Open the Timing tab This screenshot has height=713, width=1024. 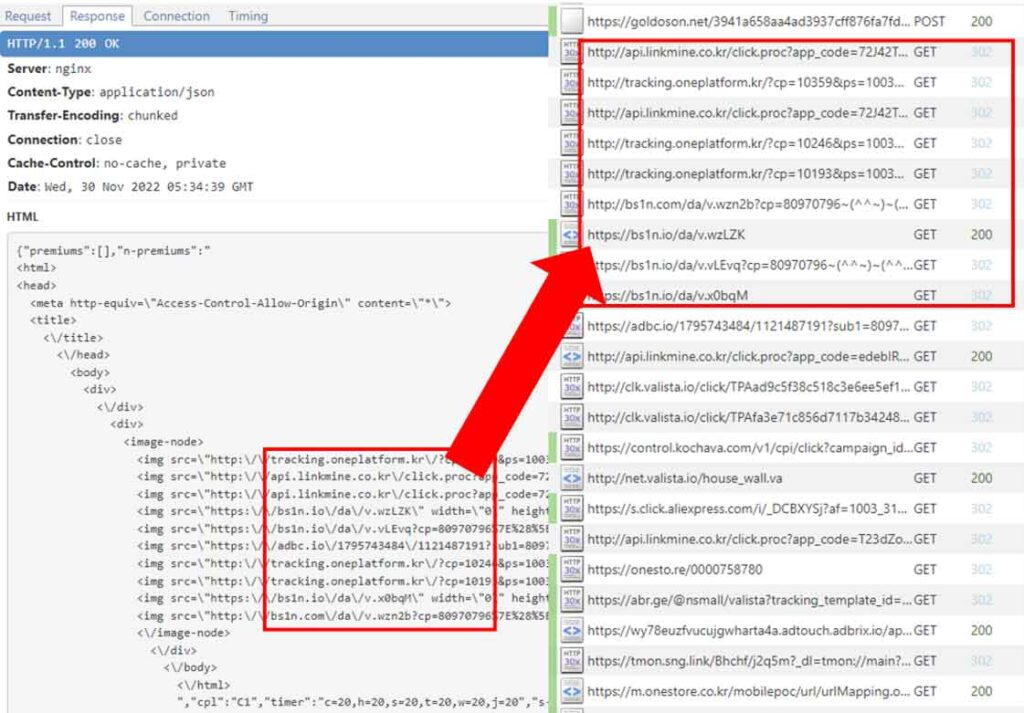[247, 15]
